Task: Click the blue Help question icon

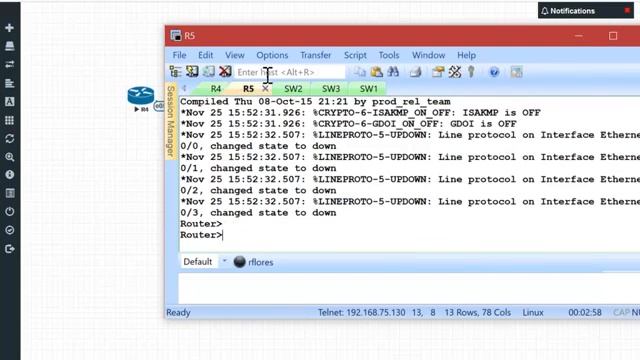Action: pos(494,72)
